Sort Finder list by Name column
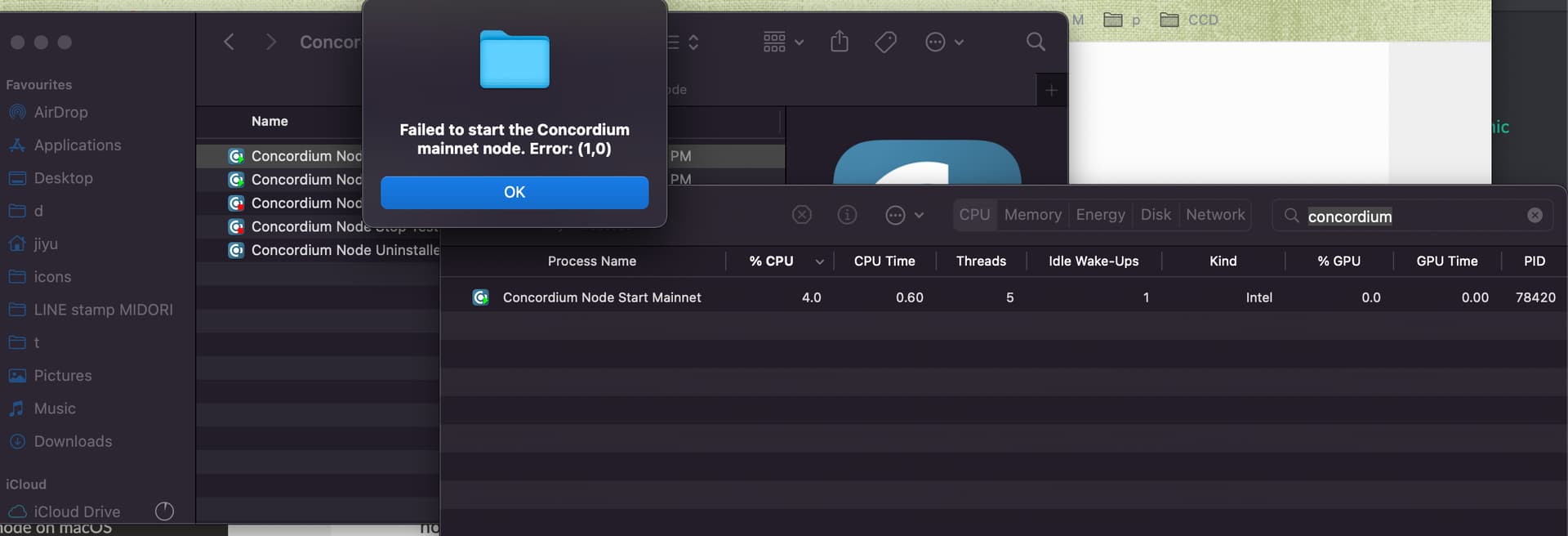The image size is (1568, 536). click(x=269, y=121)
